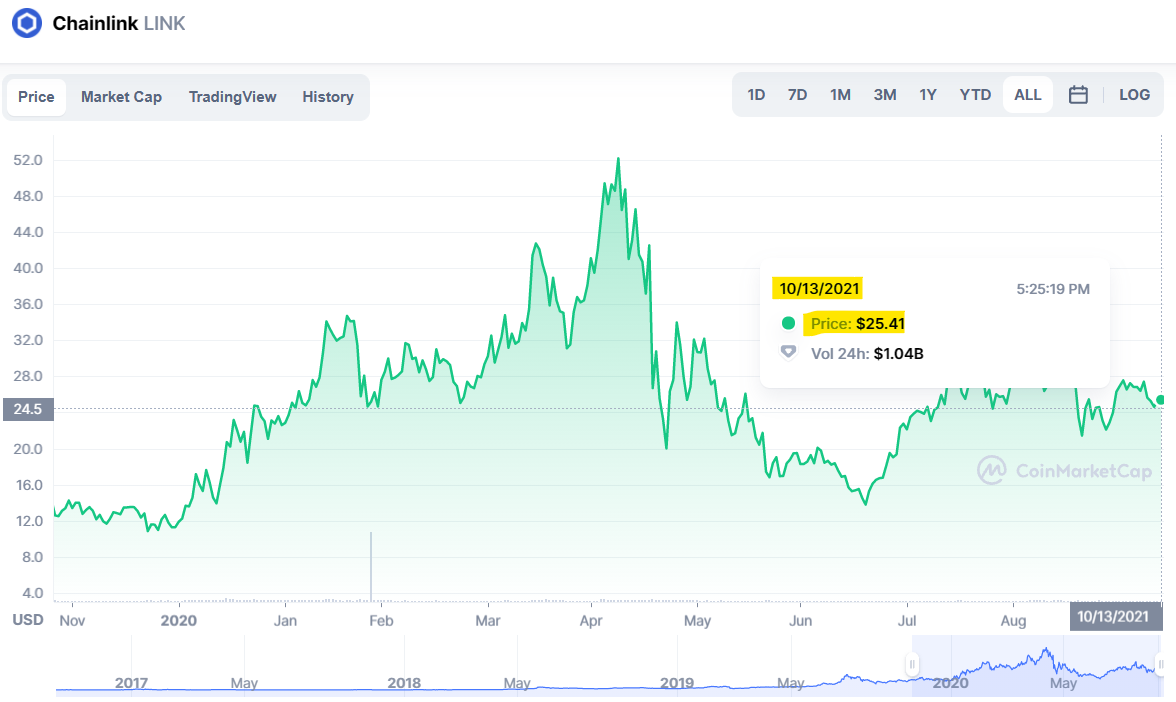Switch to the History tab

pyautogui.click(x=328, y=97)
